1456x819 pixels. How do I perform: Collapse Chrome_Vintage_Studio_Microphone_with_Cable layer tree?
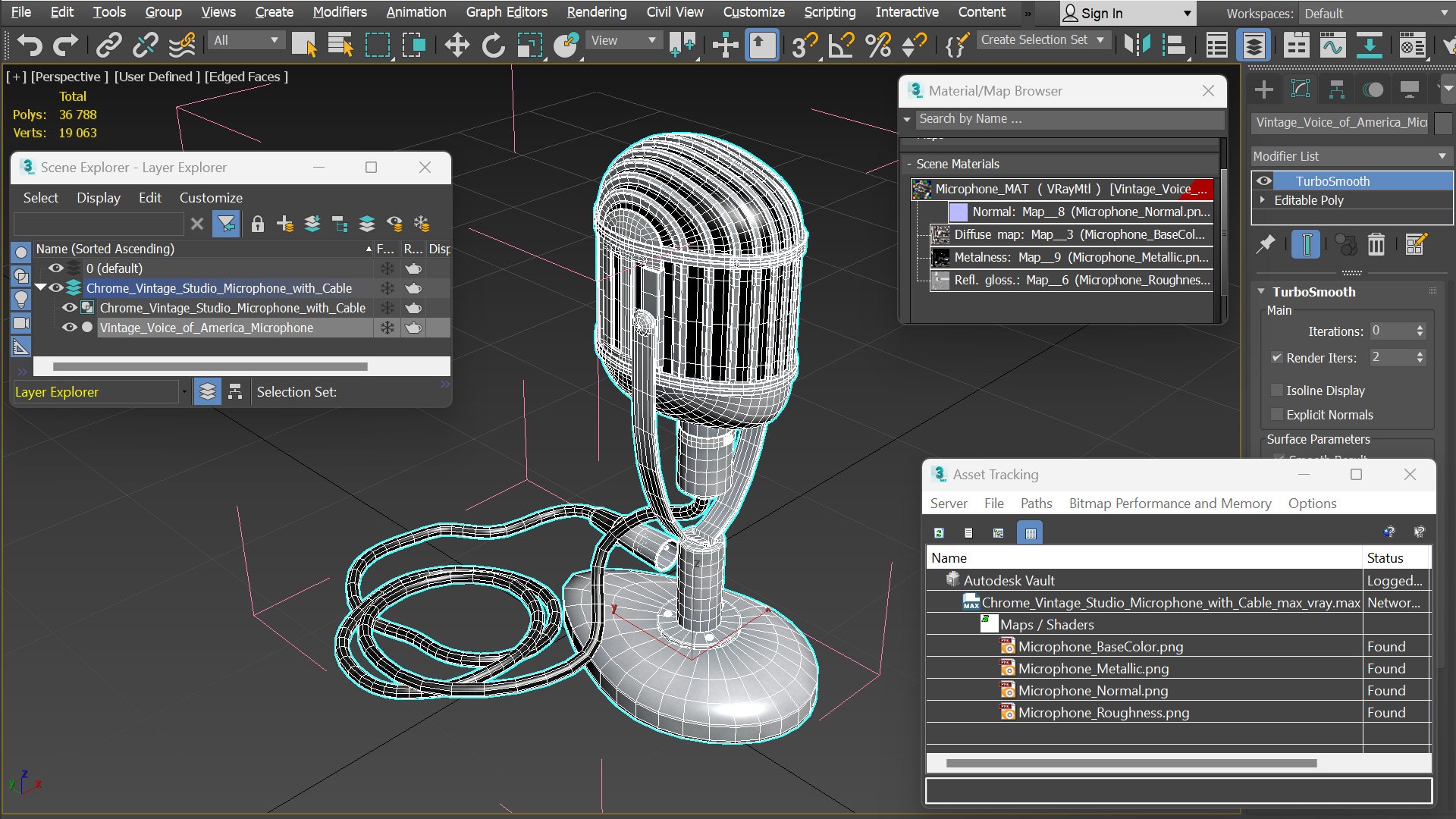click(41, 288)
